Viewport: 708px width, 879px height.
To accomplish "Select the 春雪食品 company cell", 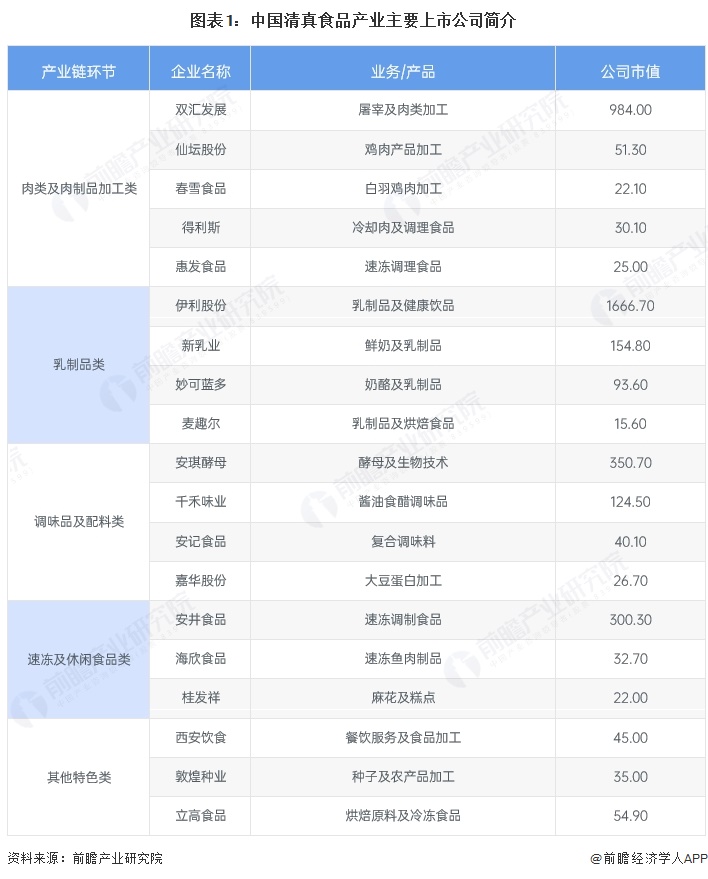I will 200,189.
